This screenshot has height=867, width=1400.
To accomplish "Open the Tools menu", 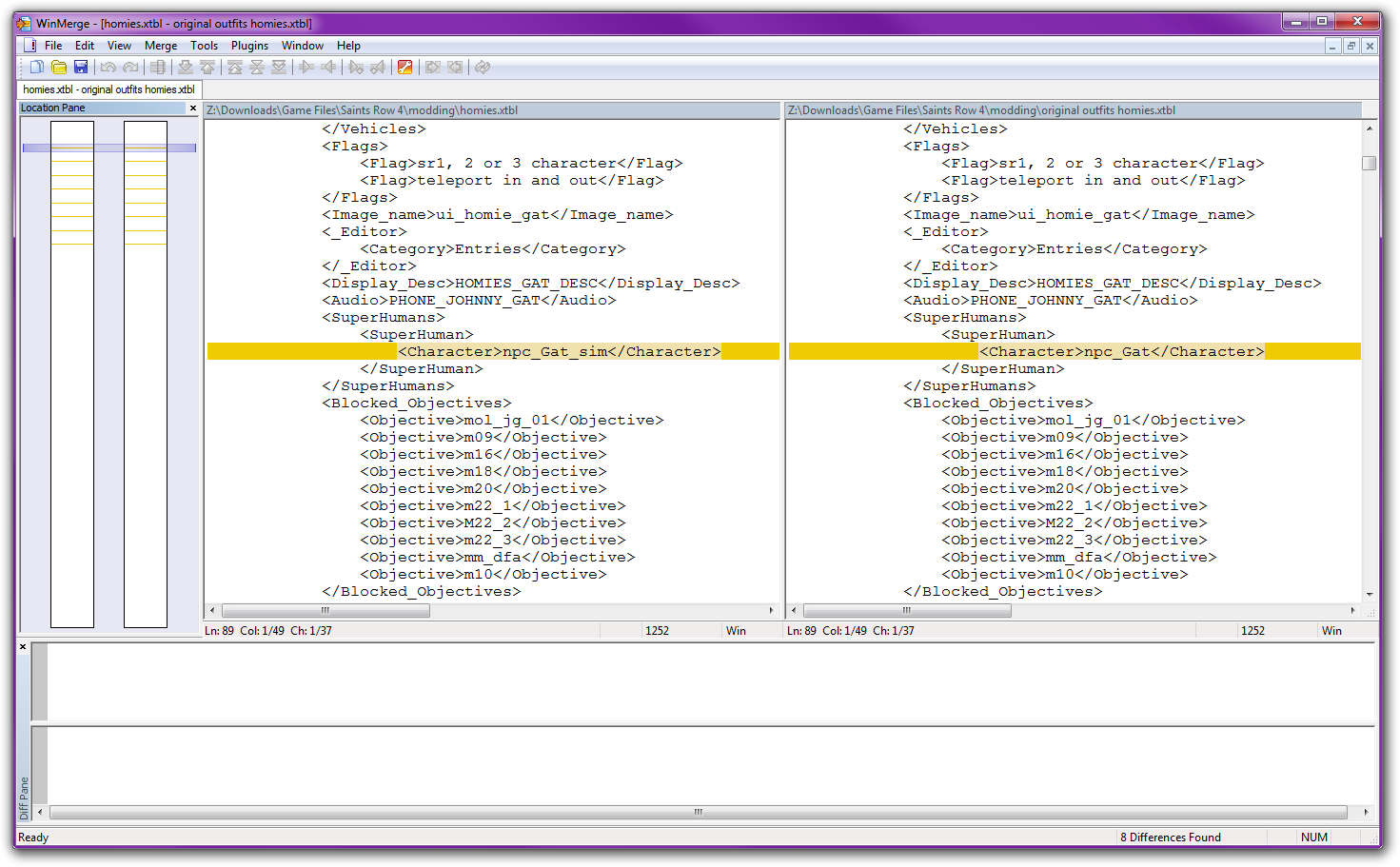I will tap(204, 46).
